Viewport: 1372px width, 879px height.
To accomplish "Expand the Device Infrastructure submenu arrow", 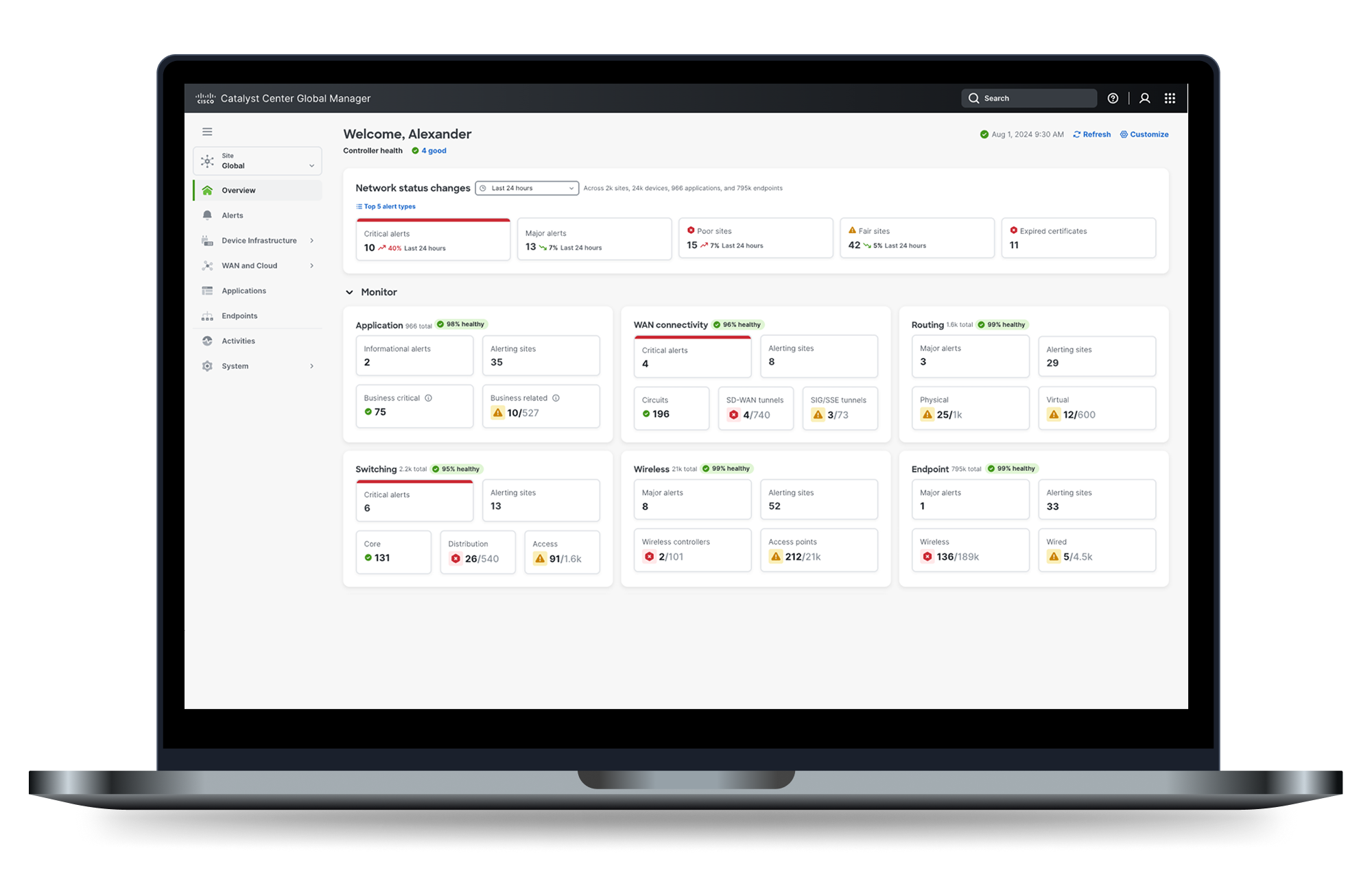I will (x=311, y=241).
